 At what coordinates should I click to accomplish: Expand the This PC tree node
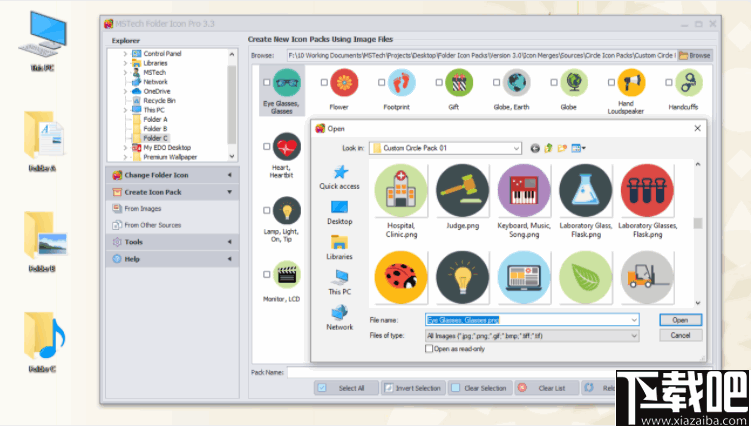pos(125,110)
